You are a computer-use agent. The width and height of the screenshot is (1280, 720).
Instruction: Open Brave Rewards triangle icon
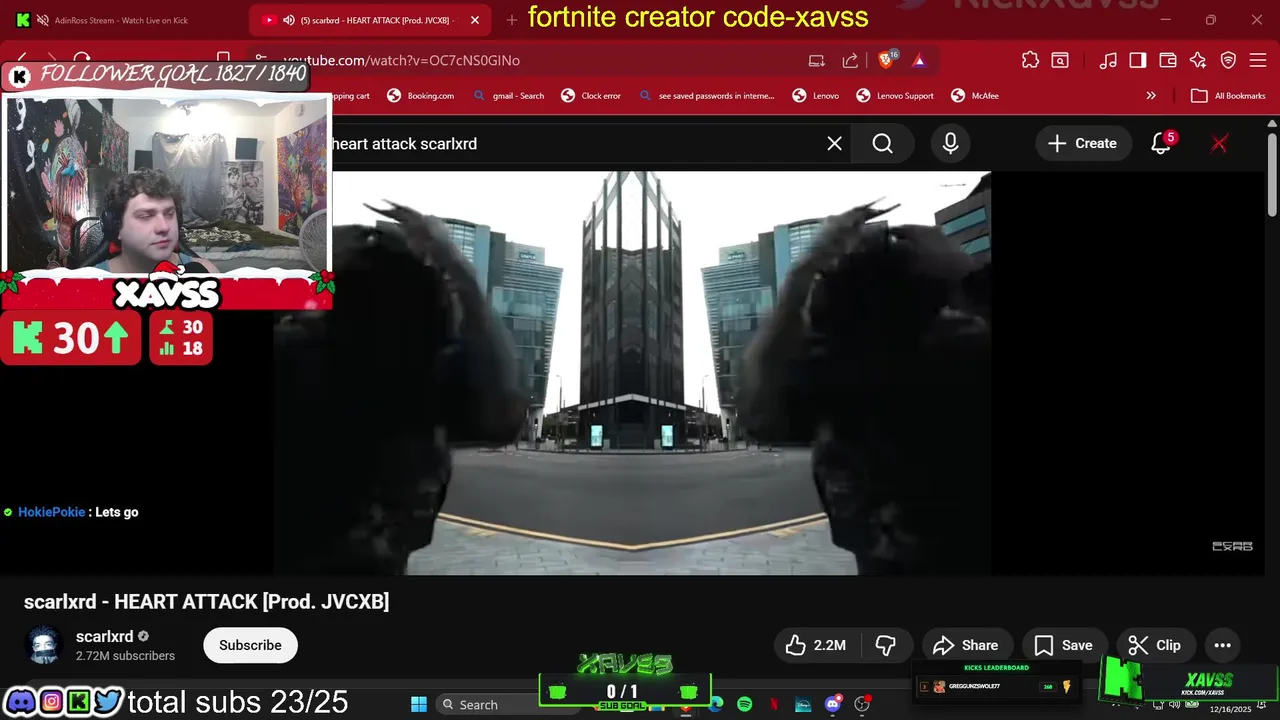(x=919, y=61)
